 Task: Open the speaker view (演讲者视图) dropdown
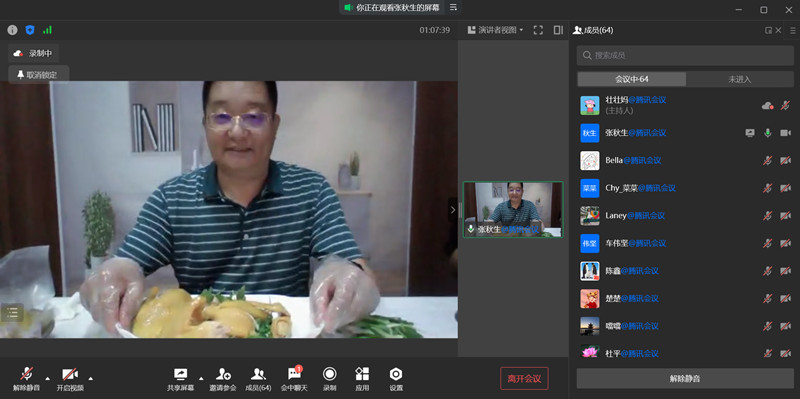[495, 30]
